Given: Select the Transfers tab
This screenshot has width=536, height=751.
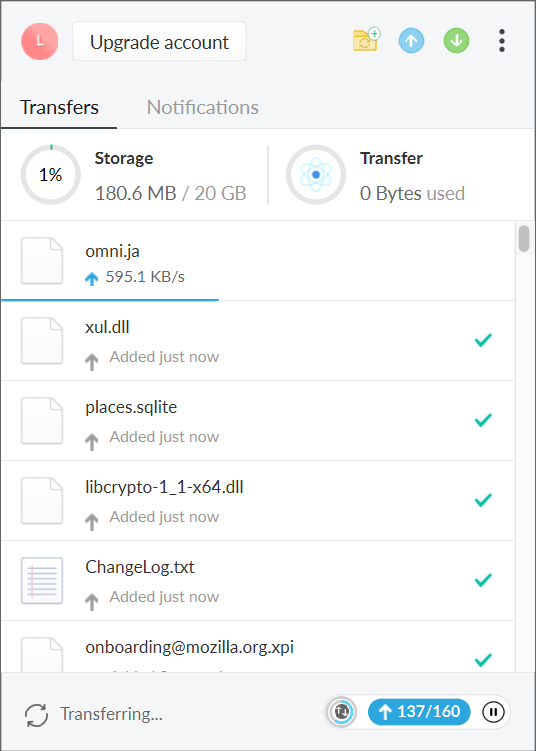Looking at the screenshot, I should [59, 107].
